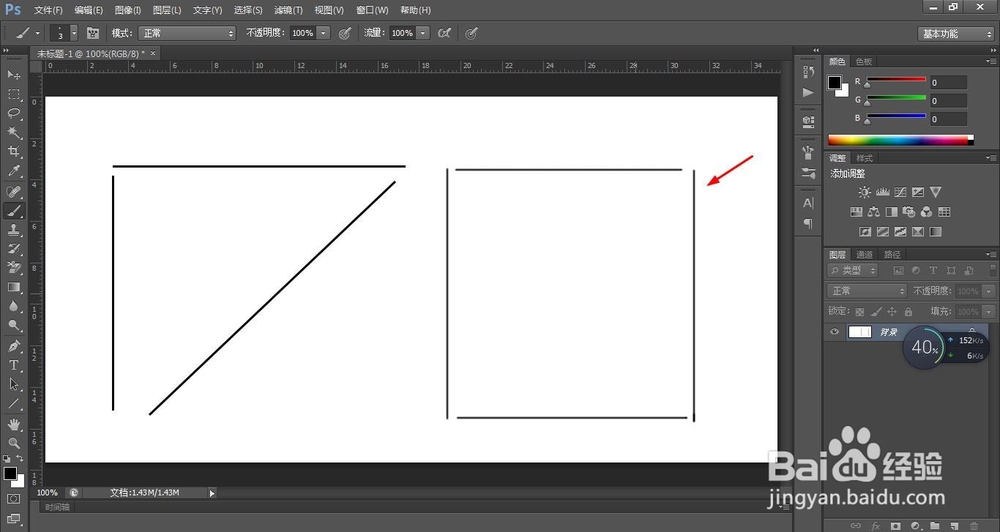Open brush size preset picker dropdown
This screenshot has width=1000, height=532.
[x=74, y=33]
